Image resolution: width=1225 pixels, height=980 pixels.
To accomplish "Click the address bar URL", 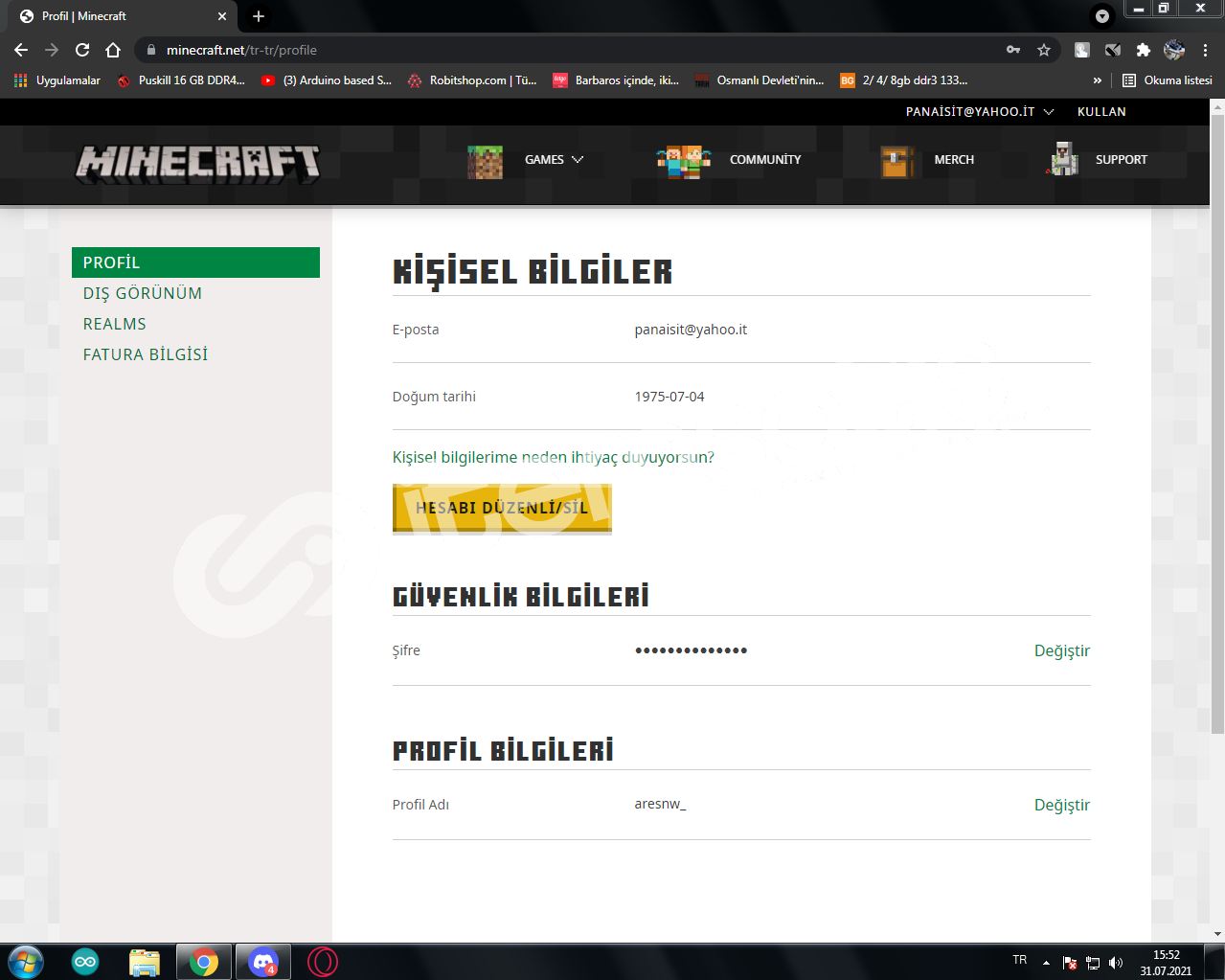I will (x=241, y=50).
